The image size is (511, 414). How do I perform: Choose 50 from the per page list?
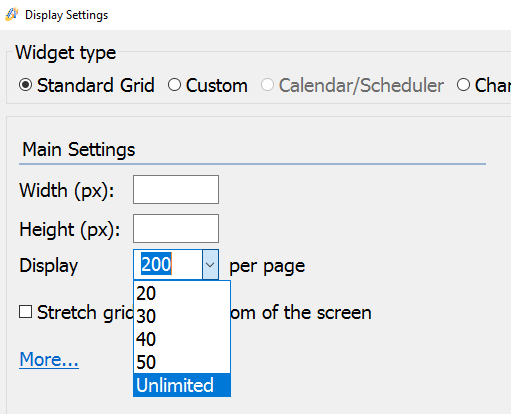(x=182, y=362)
